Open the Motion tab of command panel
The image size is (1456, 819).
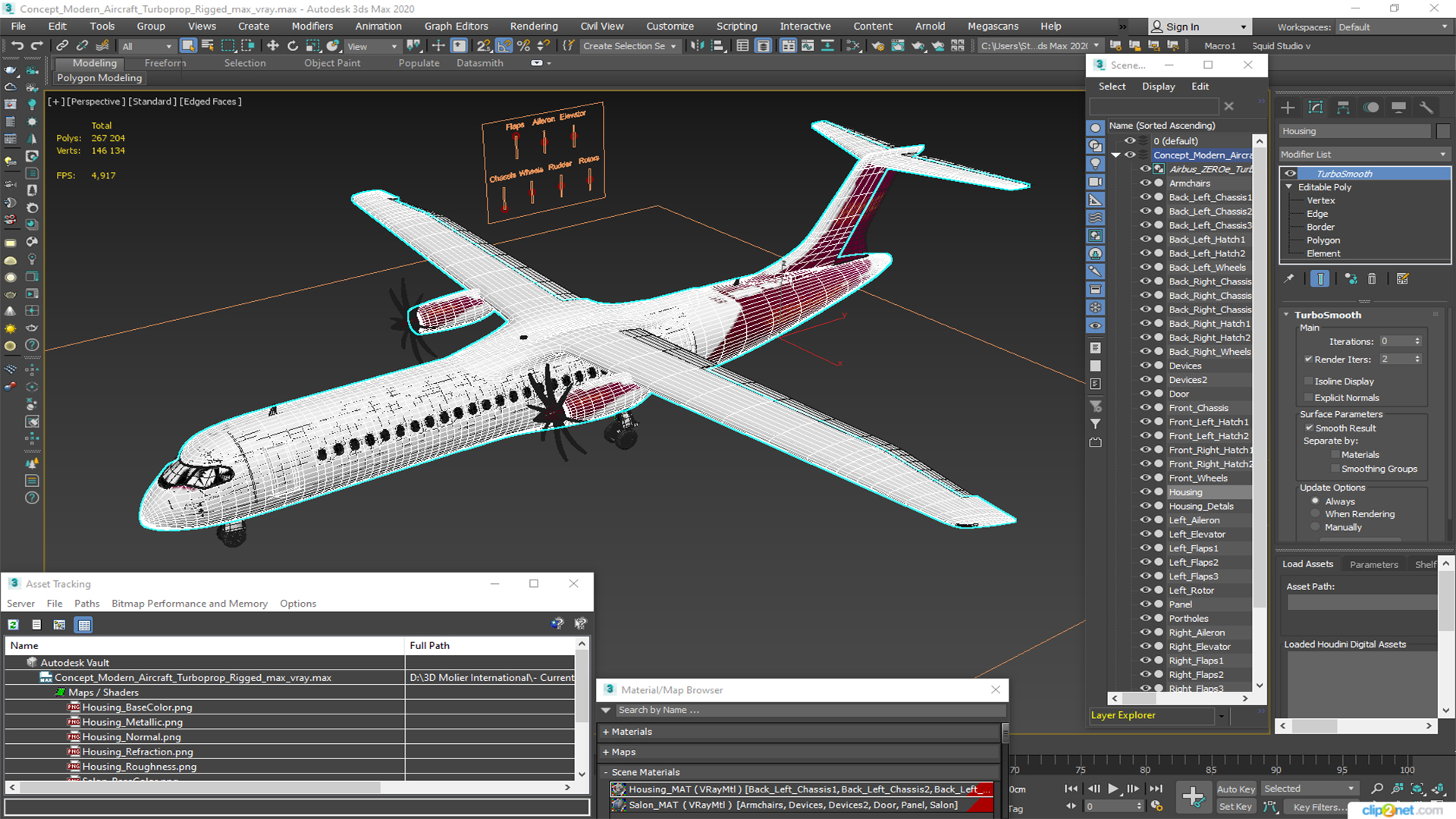[1371, 108]
